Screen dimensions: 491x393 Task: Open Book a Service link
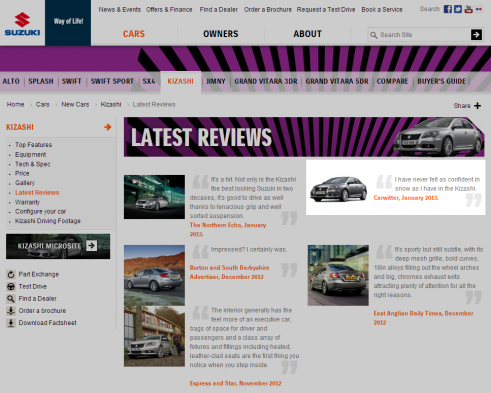click(382, 10)
